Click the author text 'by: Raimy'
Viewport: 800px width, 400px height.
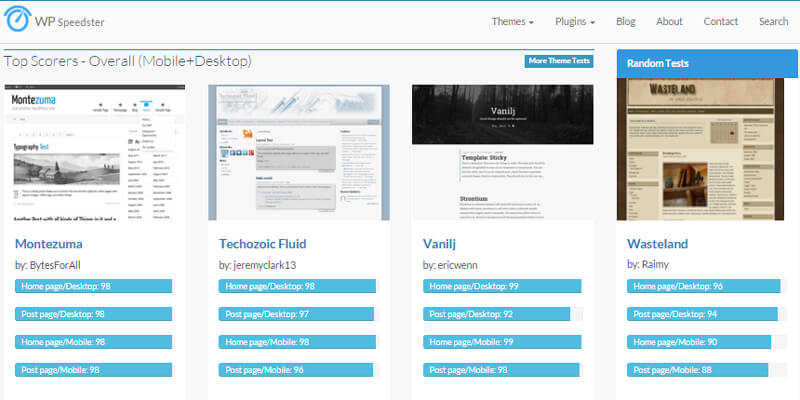pyautogui.click(x=648, y=264)
